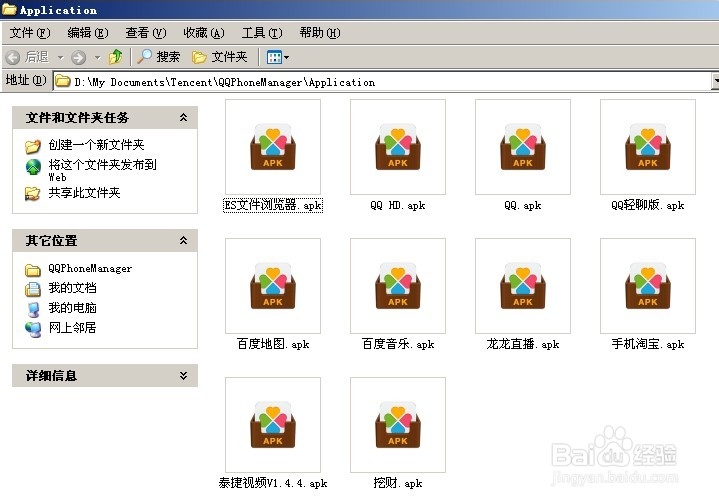Open the 我的文档 link
This screenshot has width=719, height=503.
point(72,288)
